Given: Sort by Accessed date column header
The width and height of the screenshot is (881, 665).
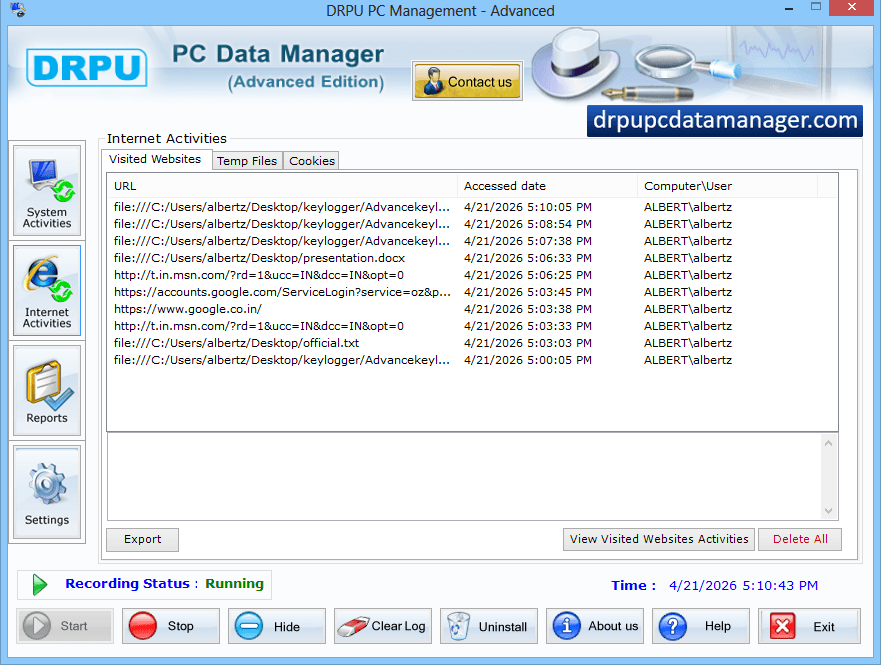Looking at the screenshot, I should point(548,186).
